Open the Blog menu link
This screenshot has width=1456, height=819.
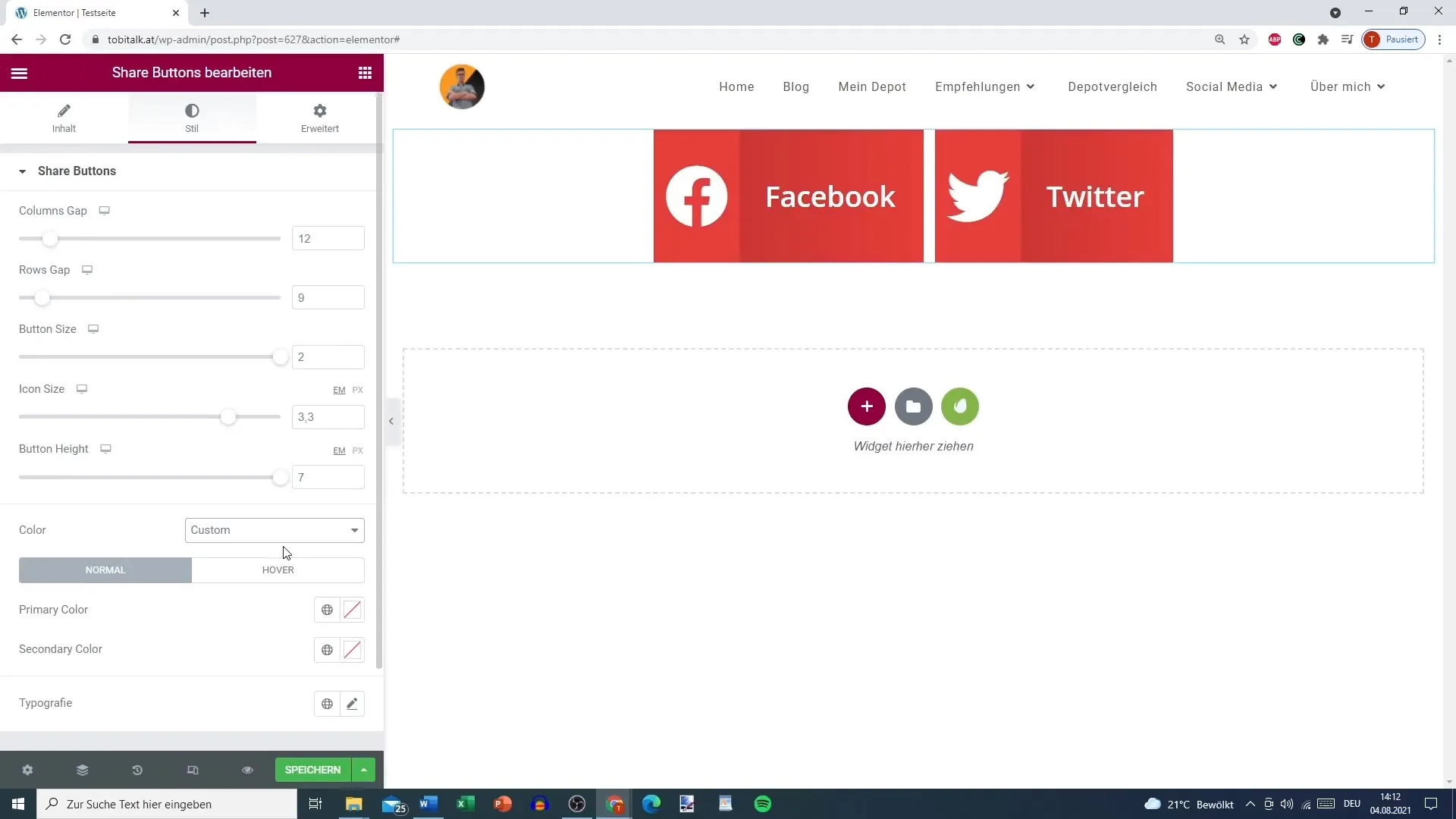(796, 86)
